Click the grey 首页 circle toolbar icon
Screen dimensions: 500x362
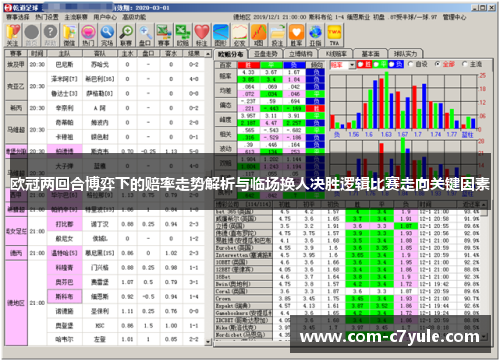(31, 35)
